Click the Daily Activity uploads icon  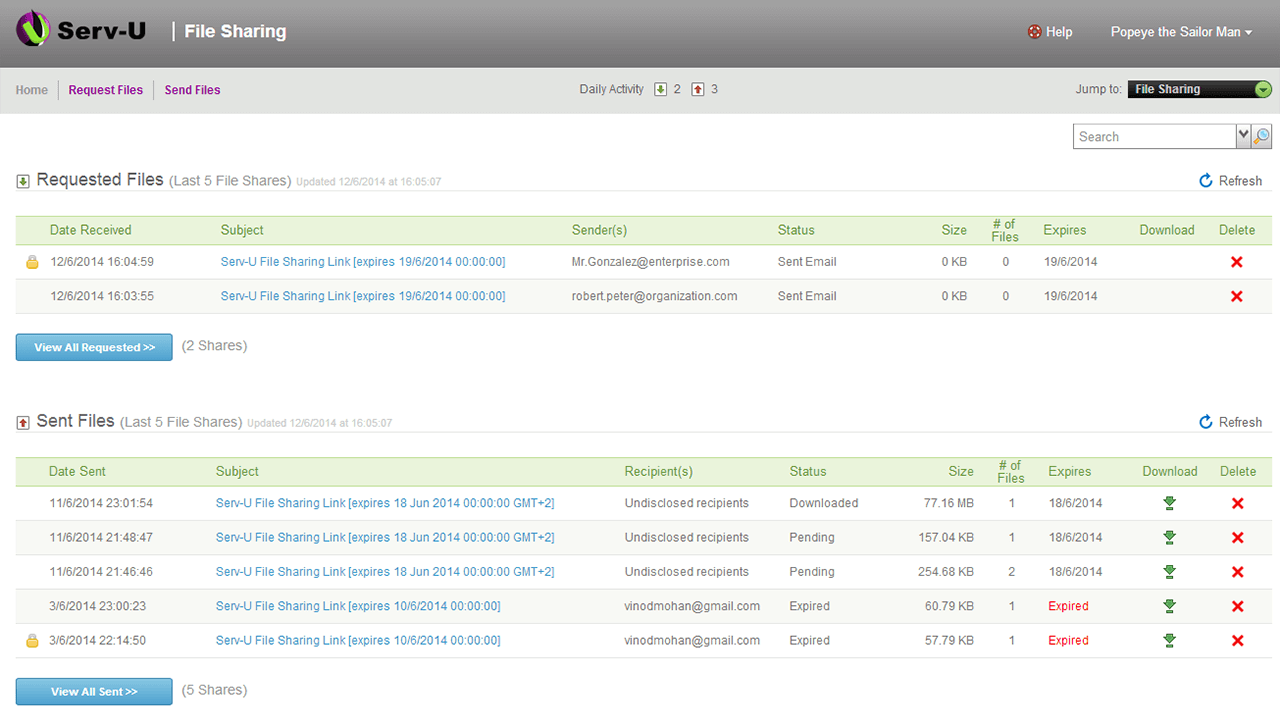698,89
